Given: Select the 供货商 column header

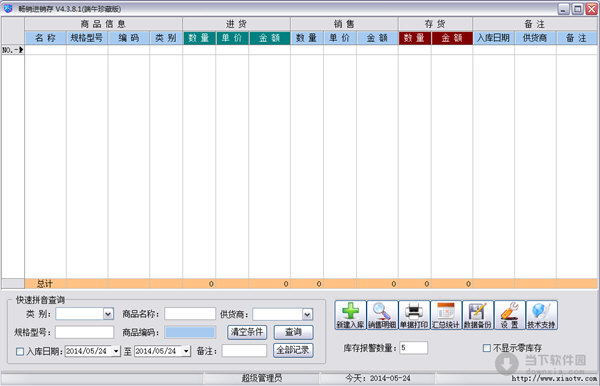Looking at the screenshot, I should [x=535, y=38].
